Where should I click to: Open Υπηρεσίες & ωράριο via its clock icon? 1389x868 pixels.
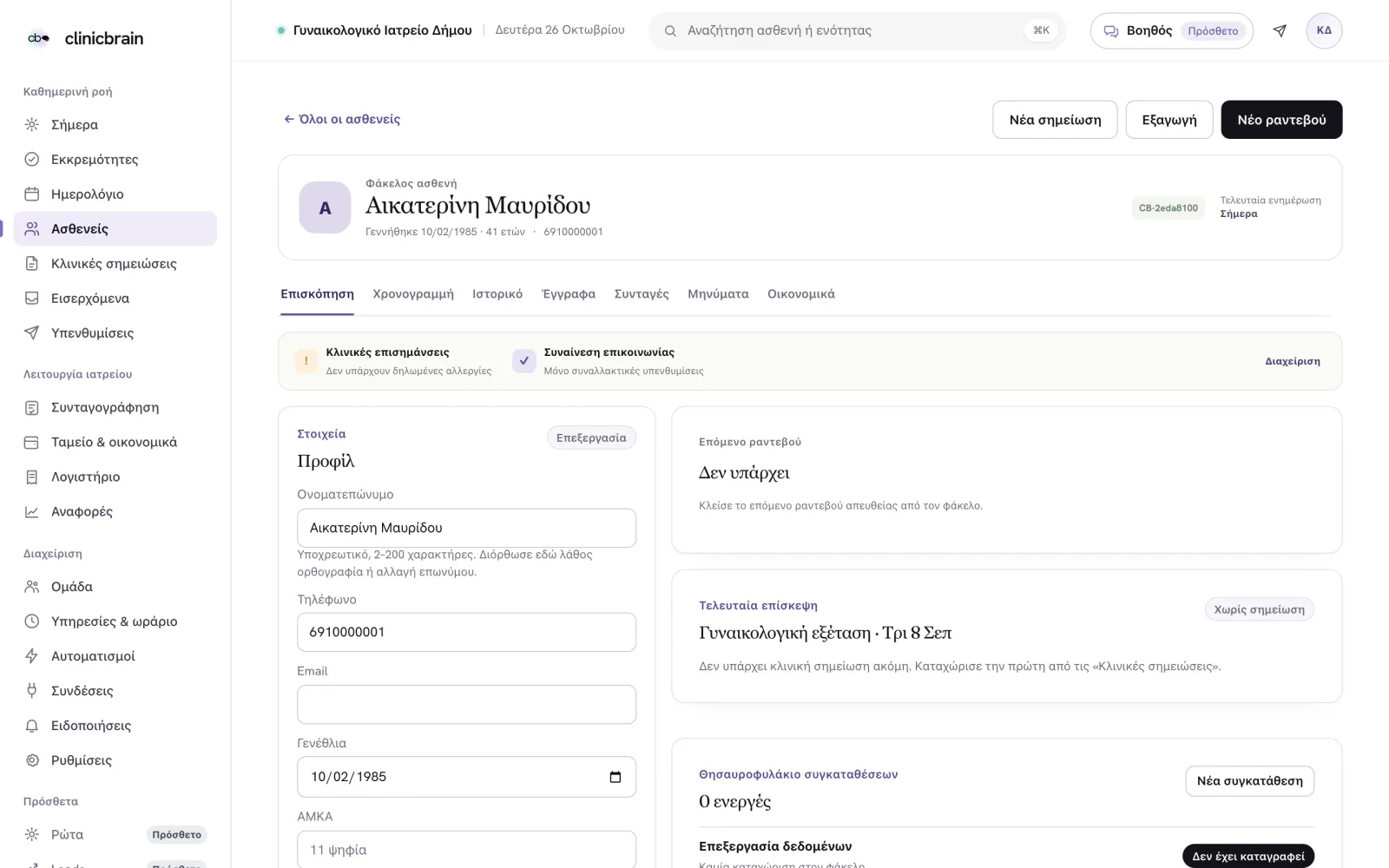[32, 621]
